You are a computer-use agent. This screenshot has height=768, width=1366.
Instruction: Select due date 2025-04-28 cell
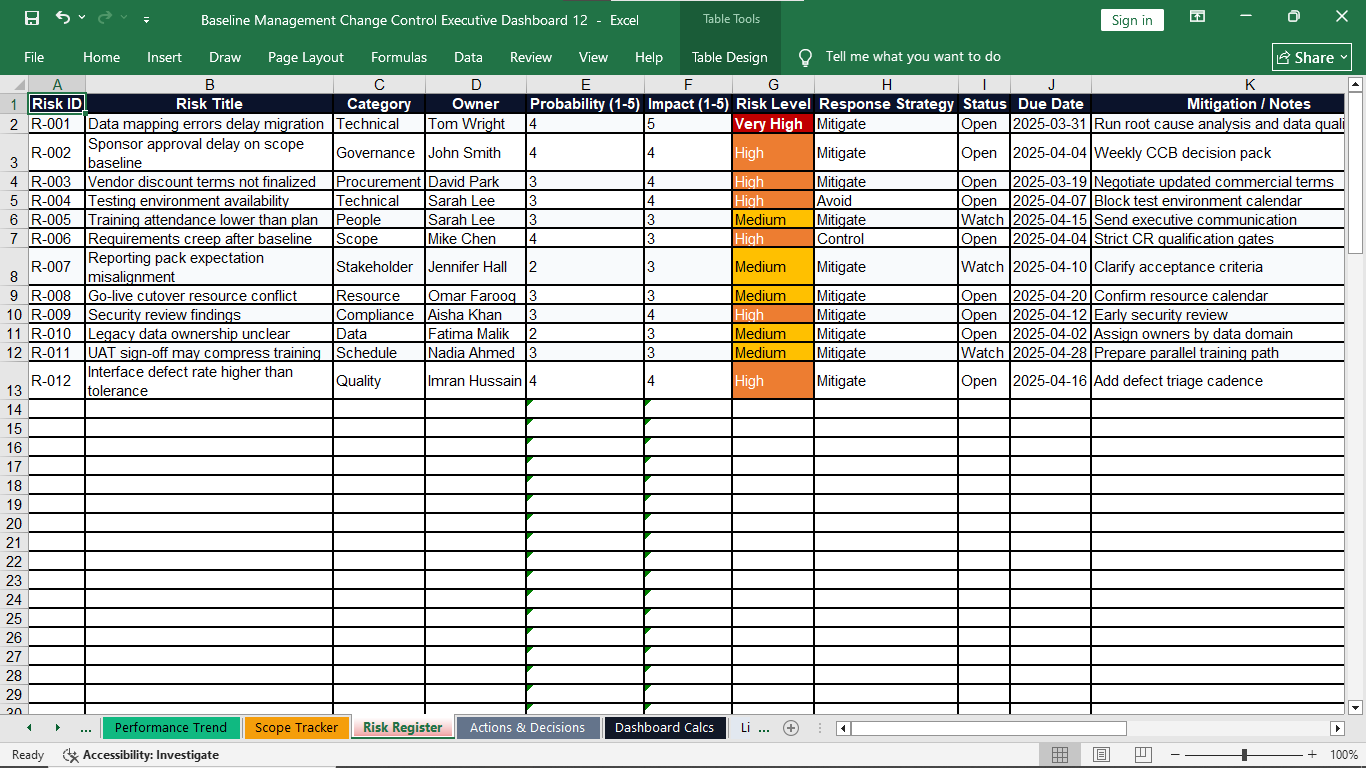click(x=1051, y=353)
